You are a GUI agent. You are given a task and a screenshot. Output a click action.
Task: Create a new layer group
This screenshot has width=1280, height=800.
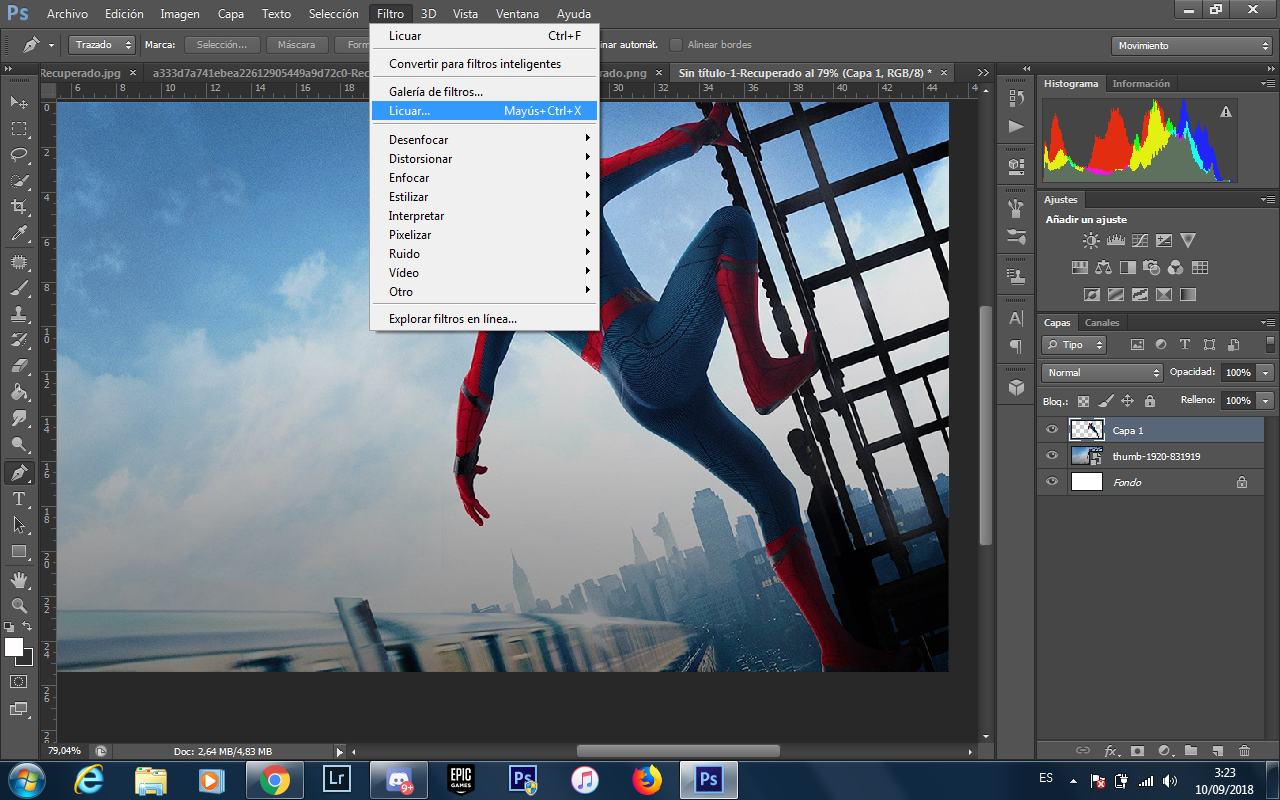point(1190,750)
